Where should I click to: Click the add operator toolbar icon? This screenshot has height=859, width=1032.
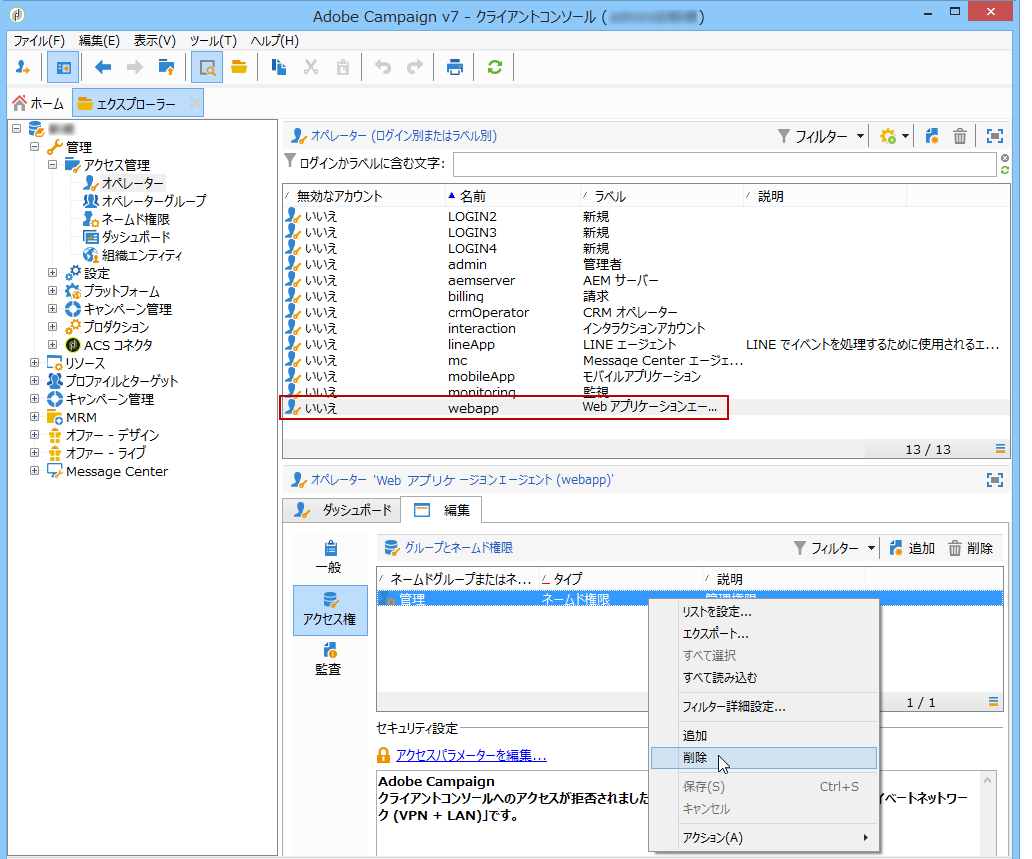pyautogui.click(x=23, y=67)
